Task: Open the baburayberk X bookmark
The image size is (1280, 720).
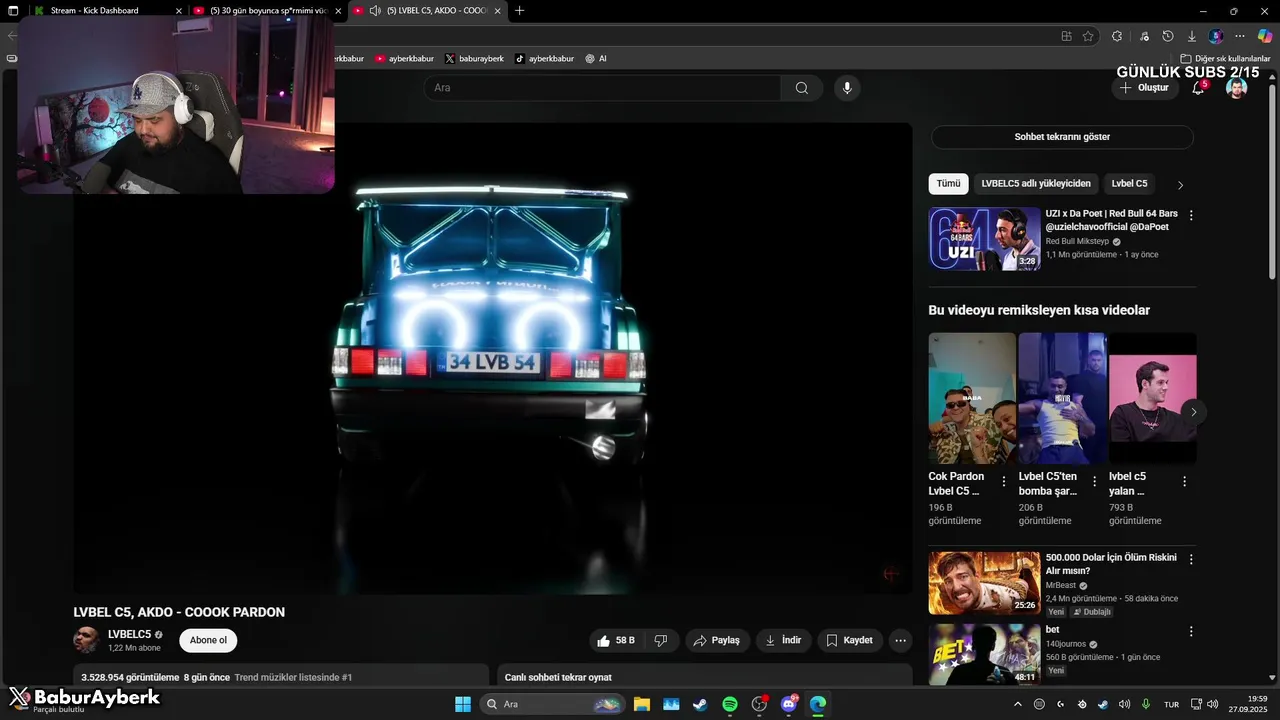Action: 474,59
